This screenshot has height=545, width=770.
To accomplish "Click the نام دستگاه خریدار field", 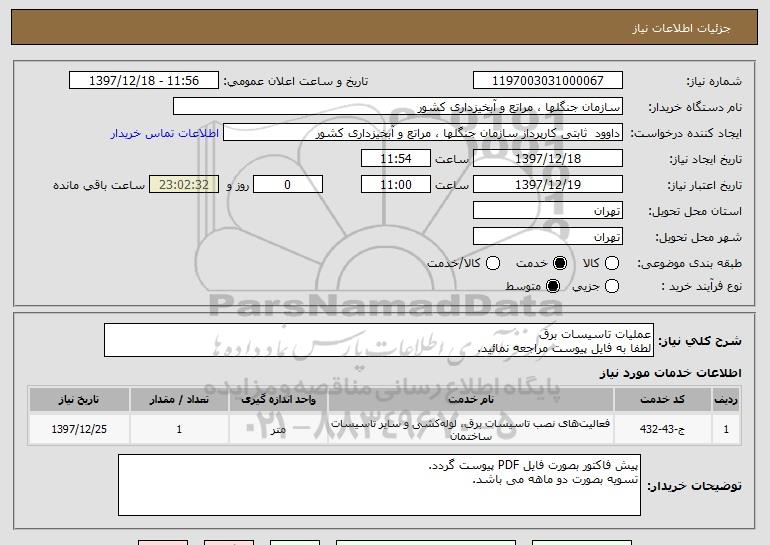I will [x=398, y=107].
